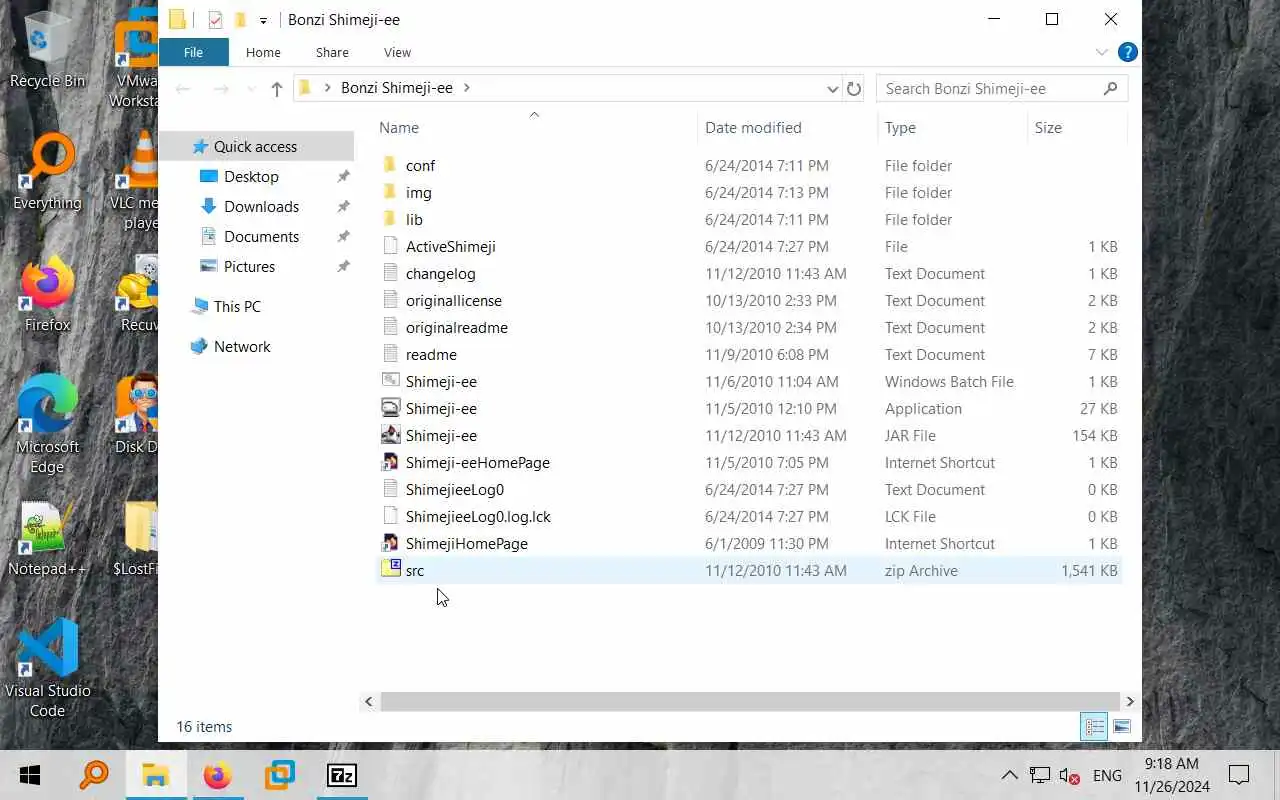1280x800 pixels.
Task: Open the Share ribbon tab
Action: (332, 52)
